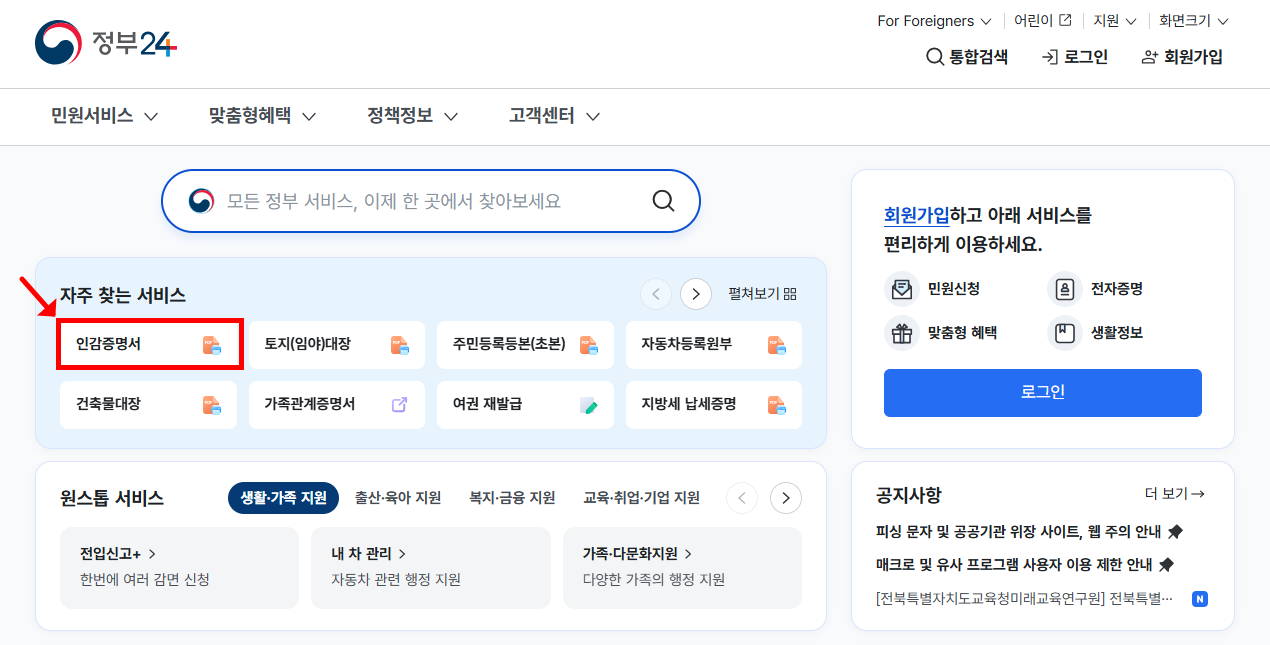Click the external link icon on 가족관계증명서
1270x645 pixels.
(x=399, y=405)
